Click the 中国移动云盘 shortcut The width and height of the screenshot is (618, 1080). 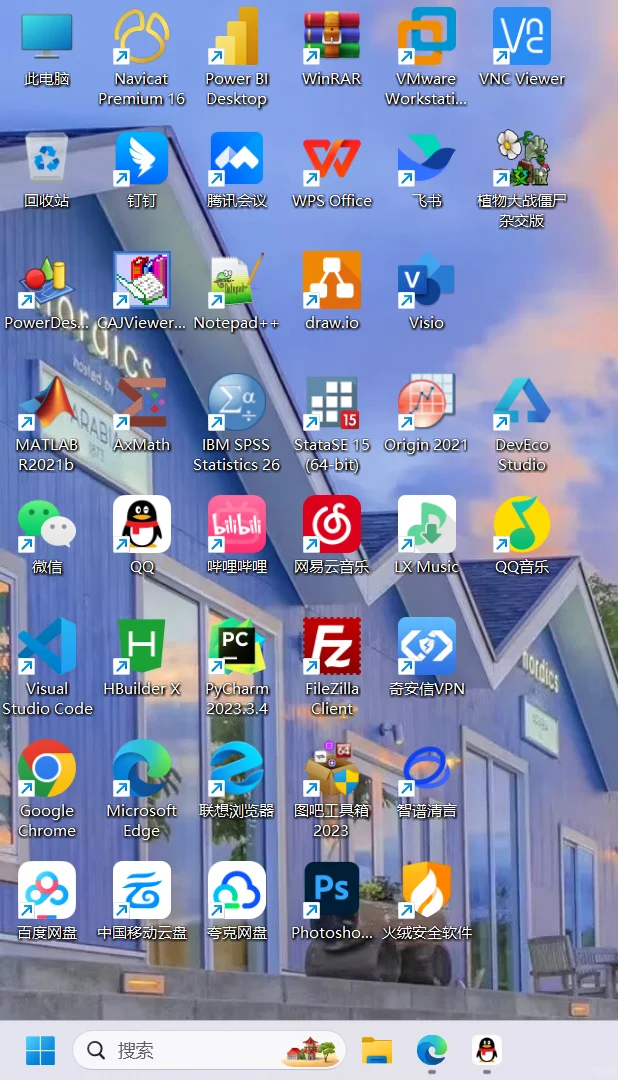[x=142, y=891]
